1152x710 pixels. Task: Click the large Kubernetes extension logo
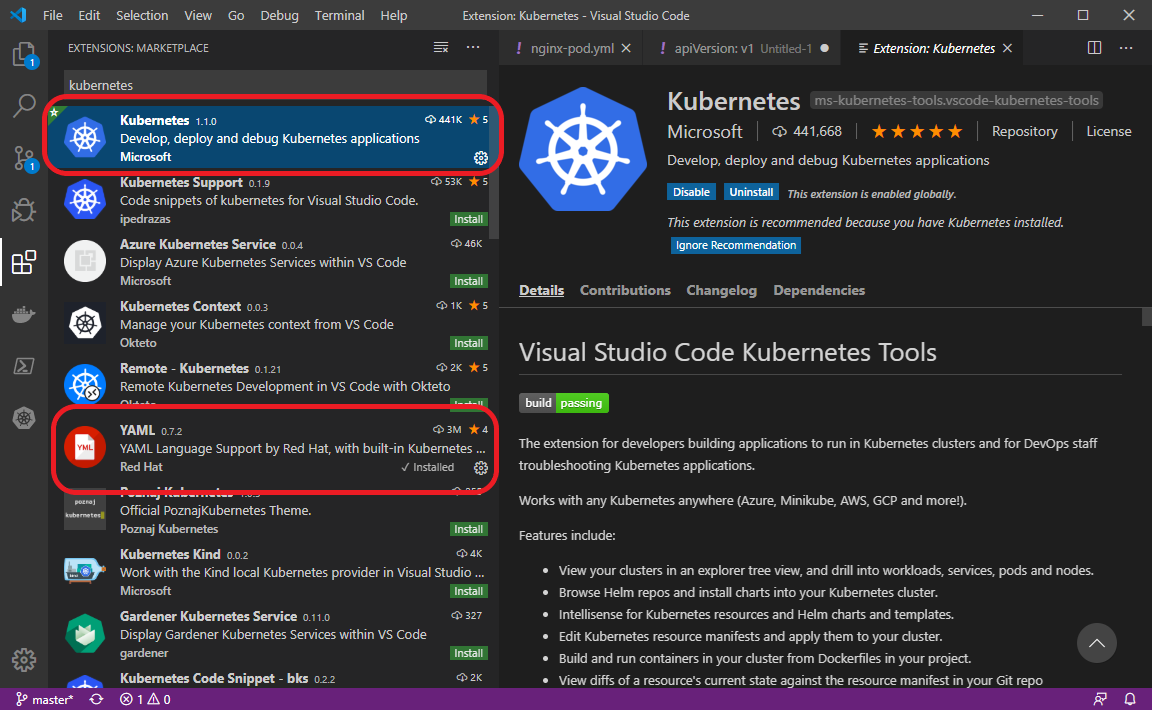(583, 150)
